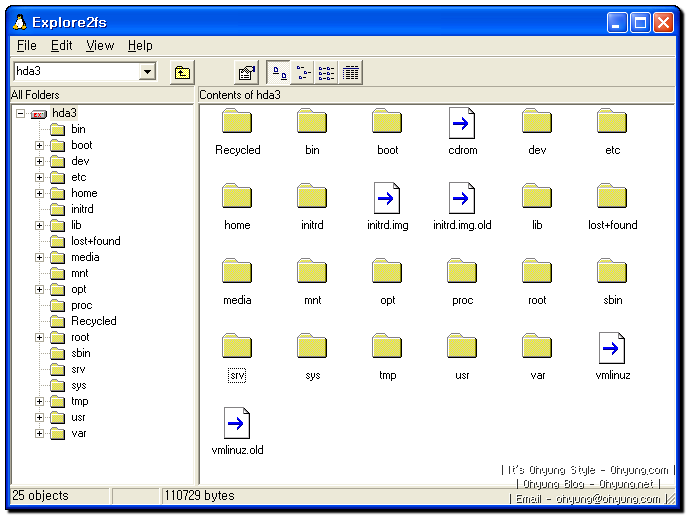Select the opt folder icon in contents
Image resolution: width=687 pixels, height=516 pixels.
(x=387, y=271)
